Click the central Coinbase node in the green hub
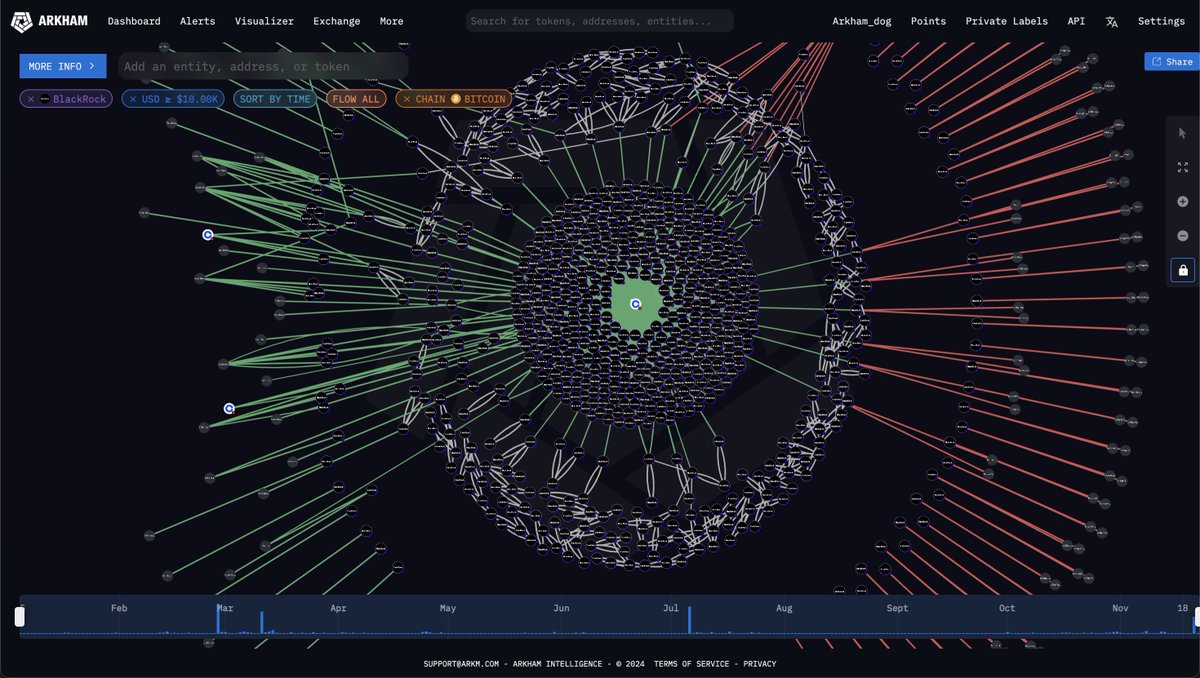 [636, 303]
